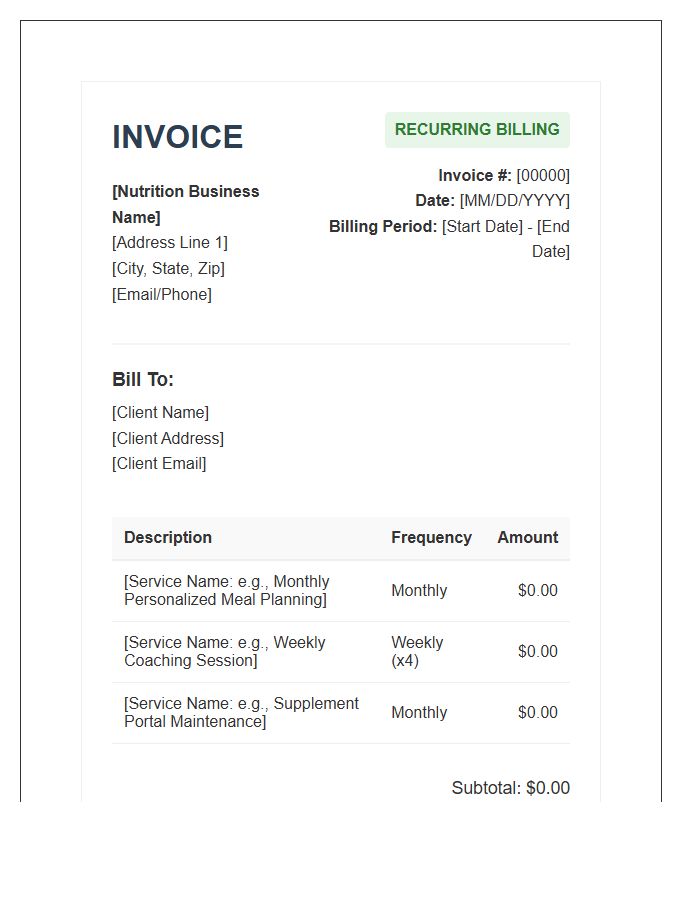Viewport: 700px width, 900px height.
Task: Click the [Client Address] placeholder
Action: (168, 438)
